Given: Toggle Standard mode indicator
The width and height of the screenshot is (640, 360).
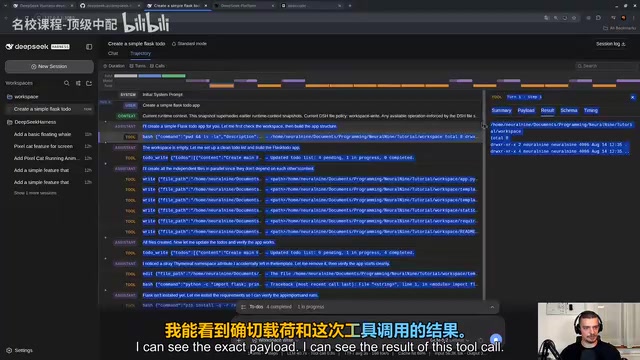Looking at the screenshot, I should click(189, 44).
